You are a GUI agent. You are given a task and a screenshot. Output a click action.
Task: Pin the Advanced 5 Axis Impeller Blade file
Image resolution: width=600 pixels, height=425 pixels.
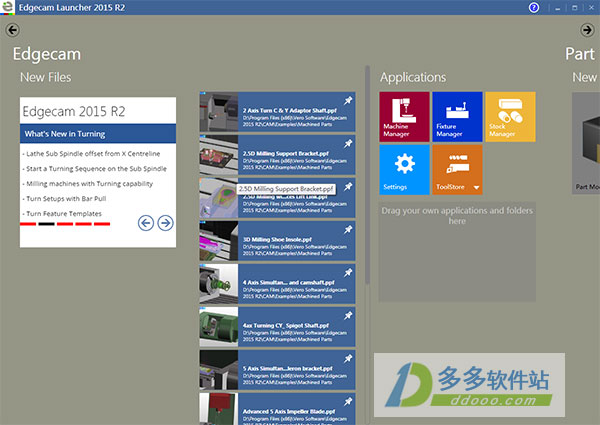tap(347, 402)
